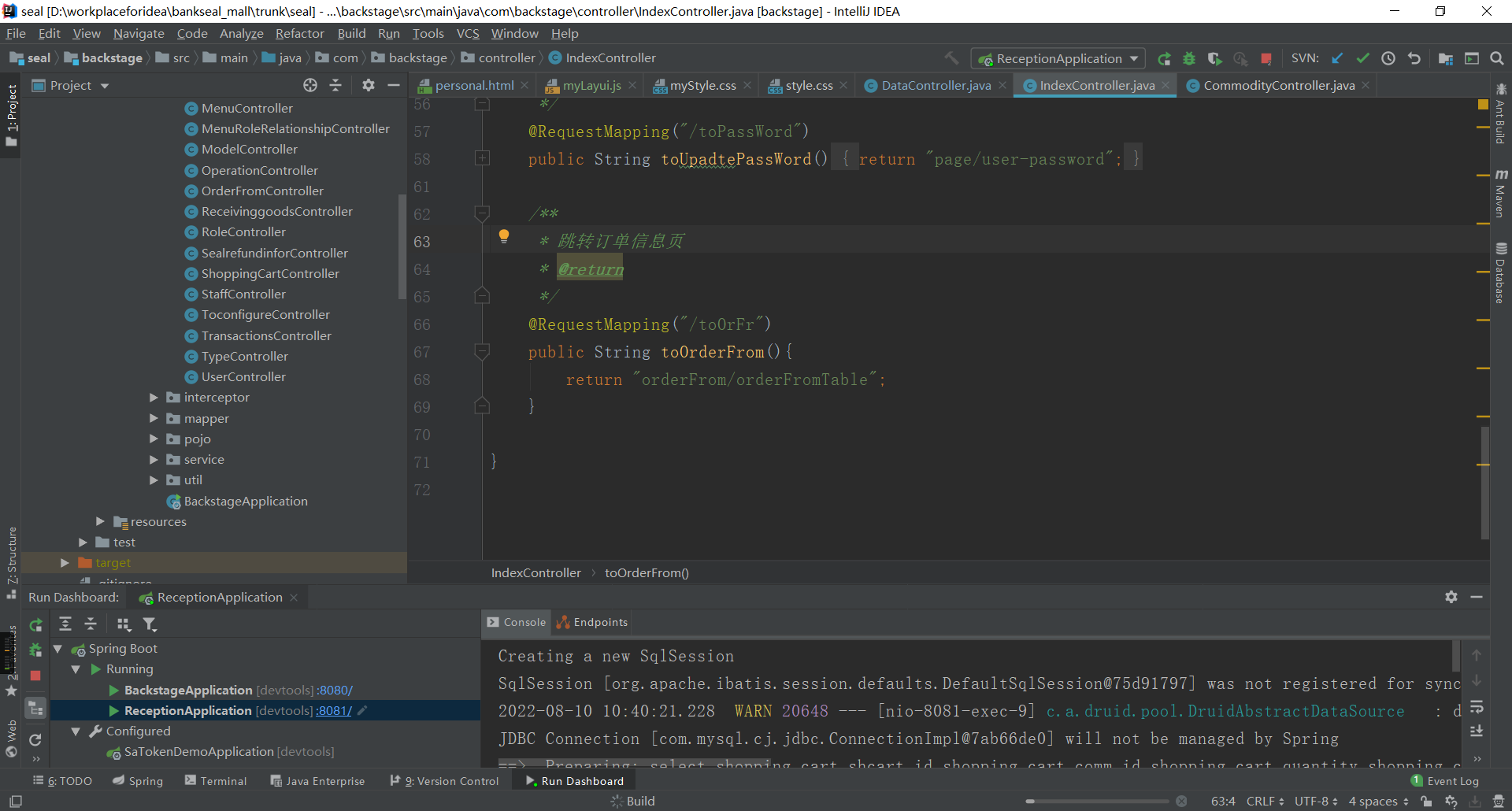Open the VCS menu
The width and height of the screenshot is (1512, 811).
click(468, 33)
